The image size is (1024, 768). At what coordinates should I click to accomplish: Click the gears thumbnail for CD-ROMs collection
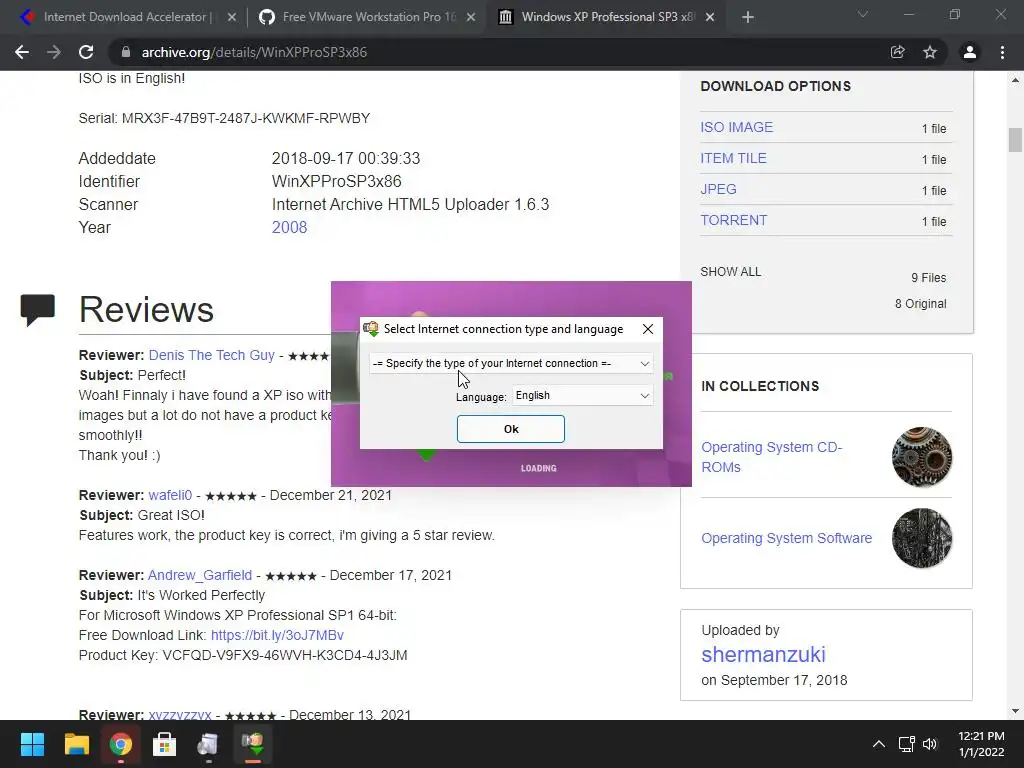(922, 457)
